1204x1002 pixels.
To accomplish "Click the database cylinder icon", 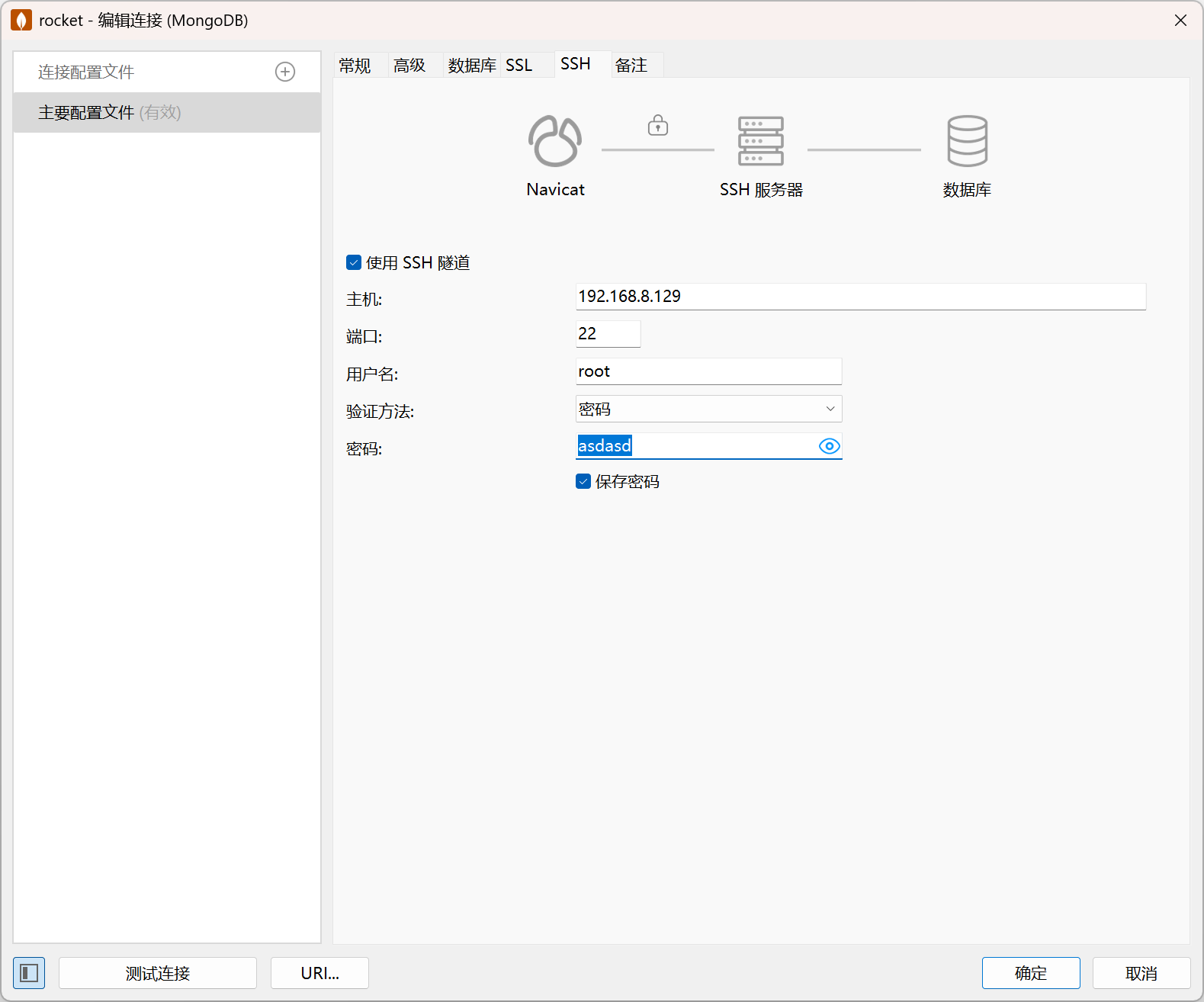I will pyautogui.click(x=968, y=141).
